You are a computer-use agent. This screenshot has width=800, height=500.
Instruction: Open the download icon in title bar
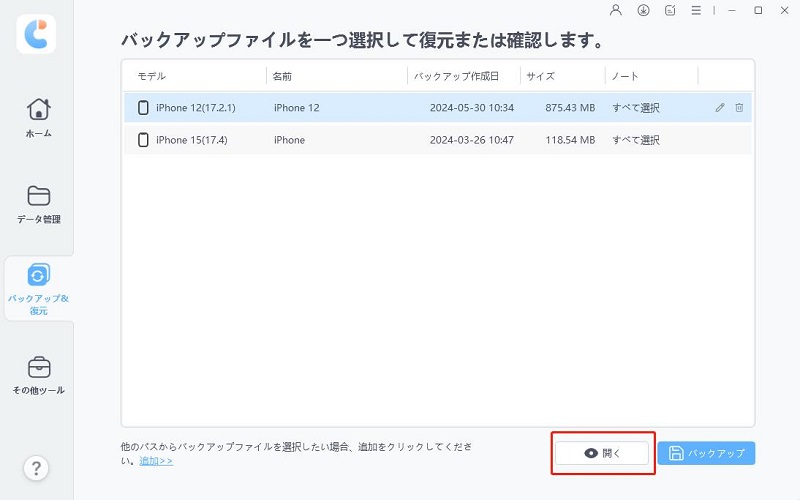coord(642,10)
